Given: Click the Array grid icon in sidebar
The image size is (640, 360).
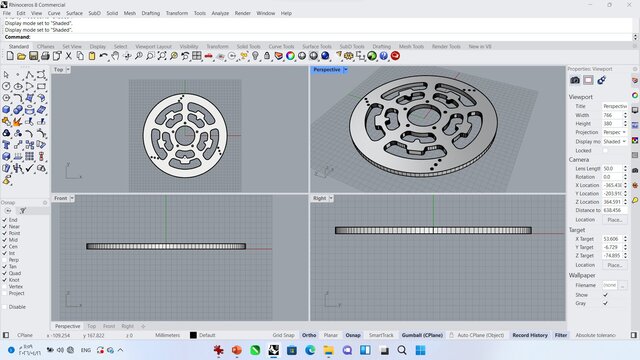Looking at the screenshot, I should point(29,156).
